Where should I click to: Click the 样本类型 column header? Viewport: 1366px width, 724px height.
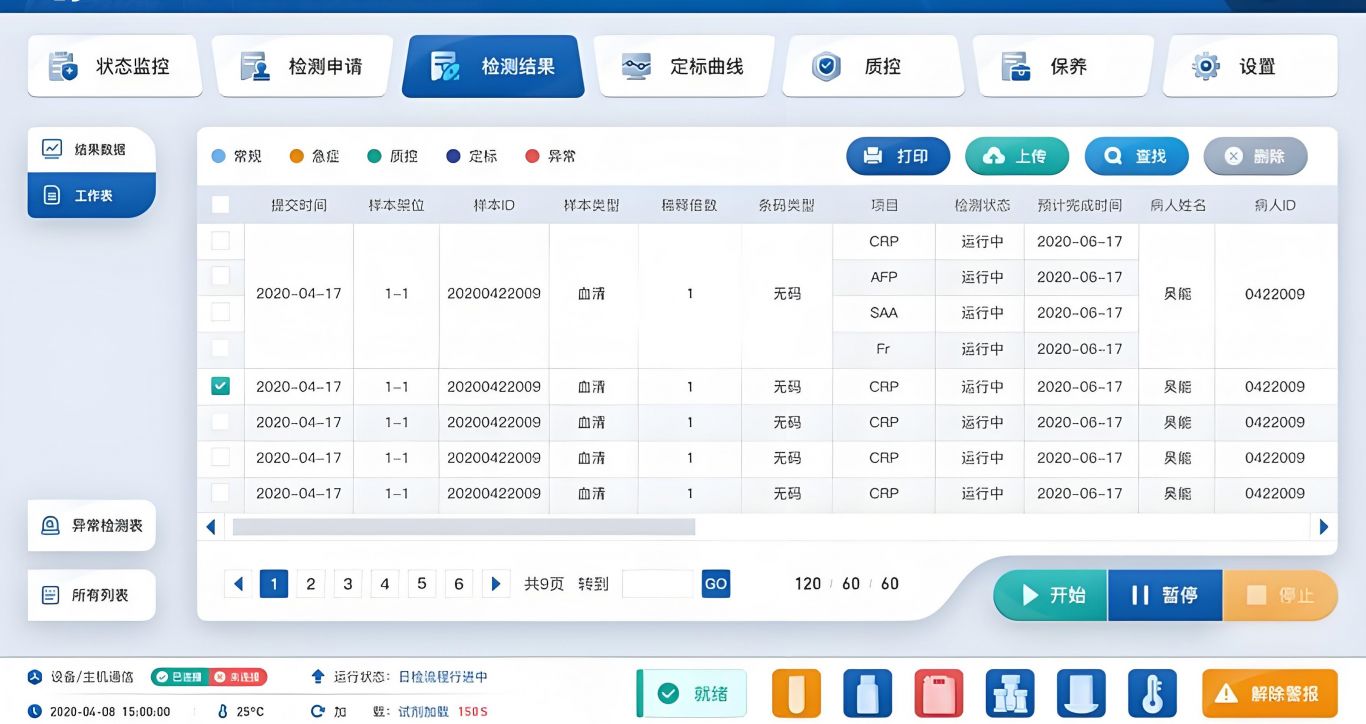coord(592,205)
